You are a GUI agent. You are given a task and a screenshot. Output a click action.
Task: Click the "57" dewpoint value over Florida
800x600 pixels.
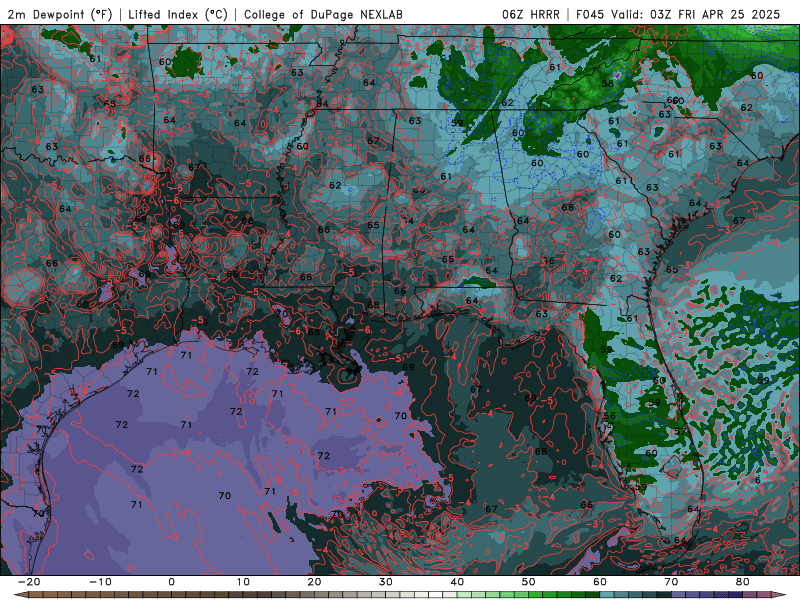pyautogui.click(x=681, y=431)
